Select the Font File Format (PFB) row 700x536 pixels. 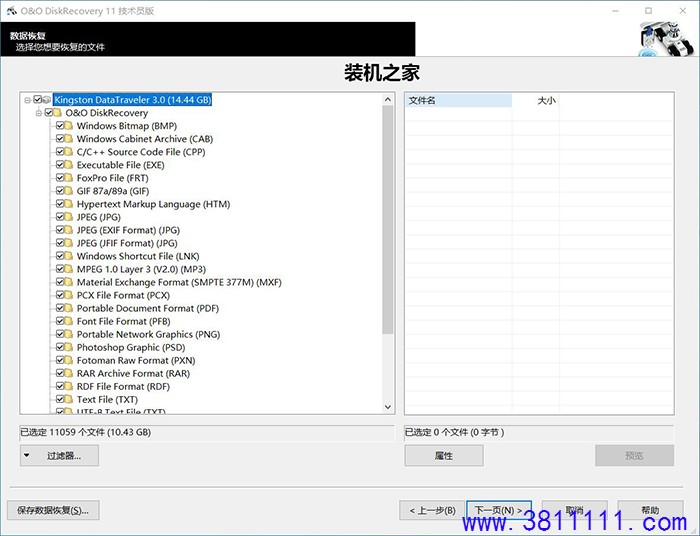point(124,321)
